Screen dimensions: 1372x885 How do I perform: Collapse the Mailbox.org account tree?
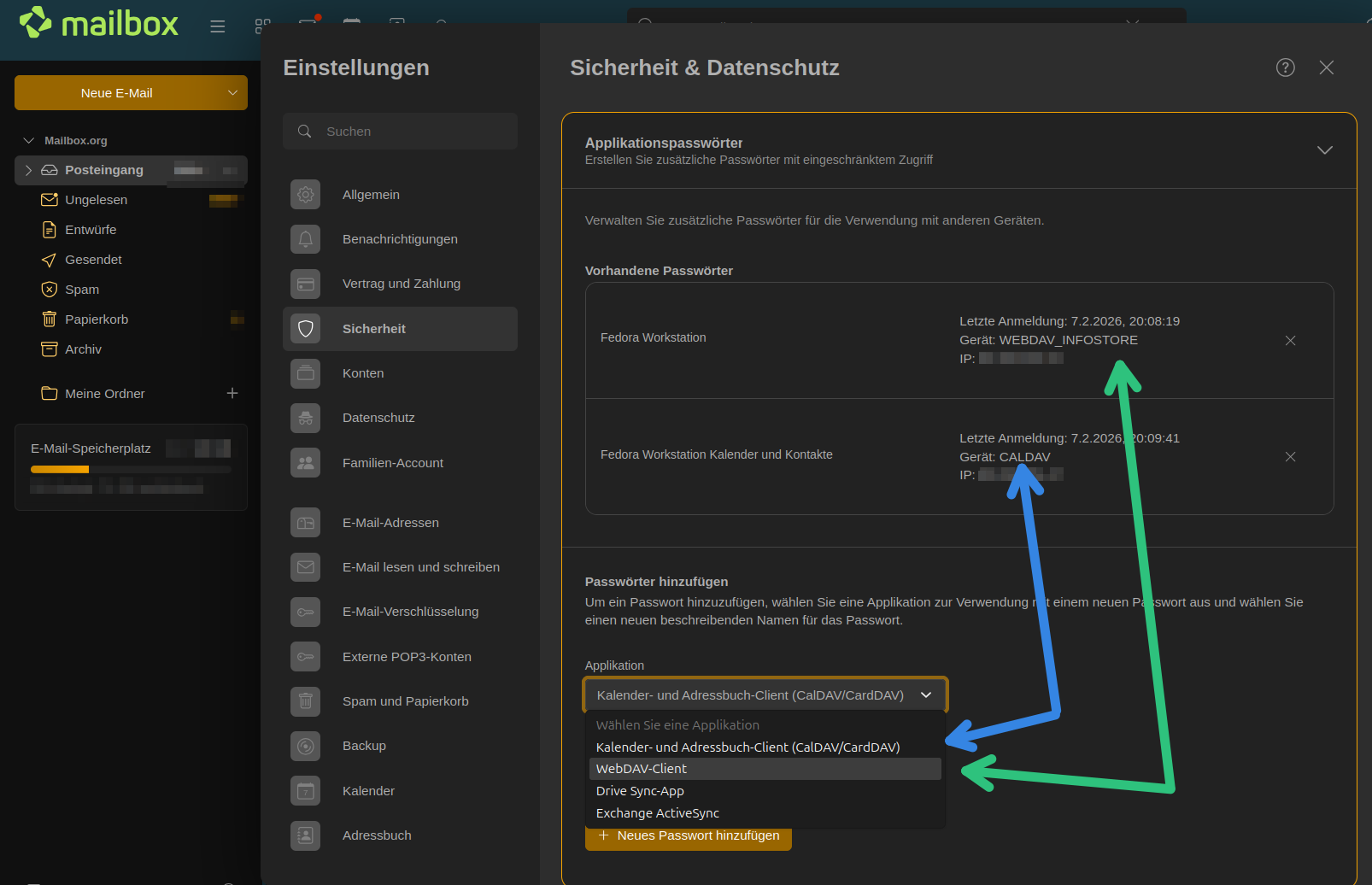29,141
